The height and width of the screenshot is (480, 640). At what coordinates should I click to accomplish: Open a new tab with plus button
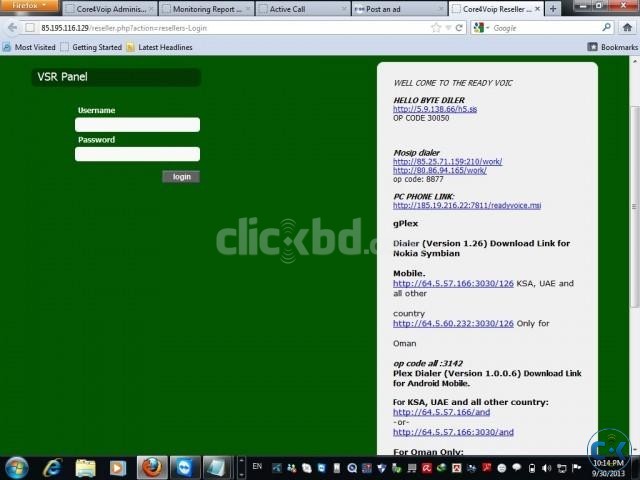[553, 9]
